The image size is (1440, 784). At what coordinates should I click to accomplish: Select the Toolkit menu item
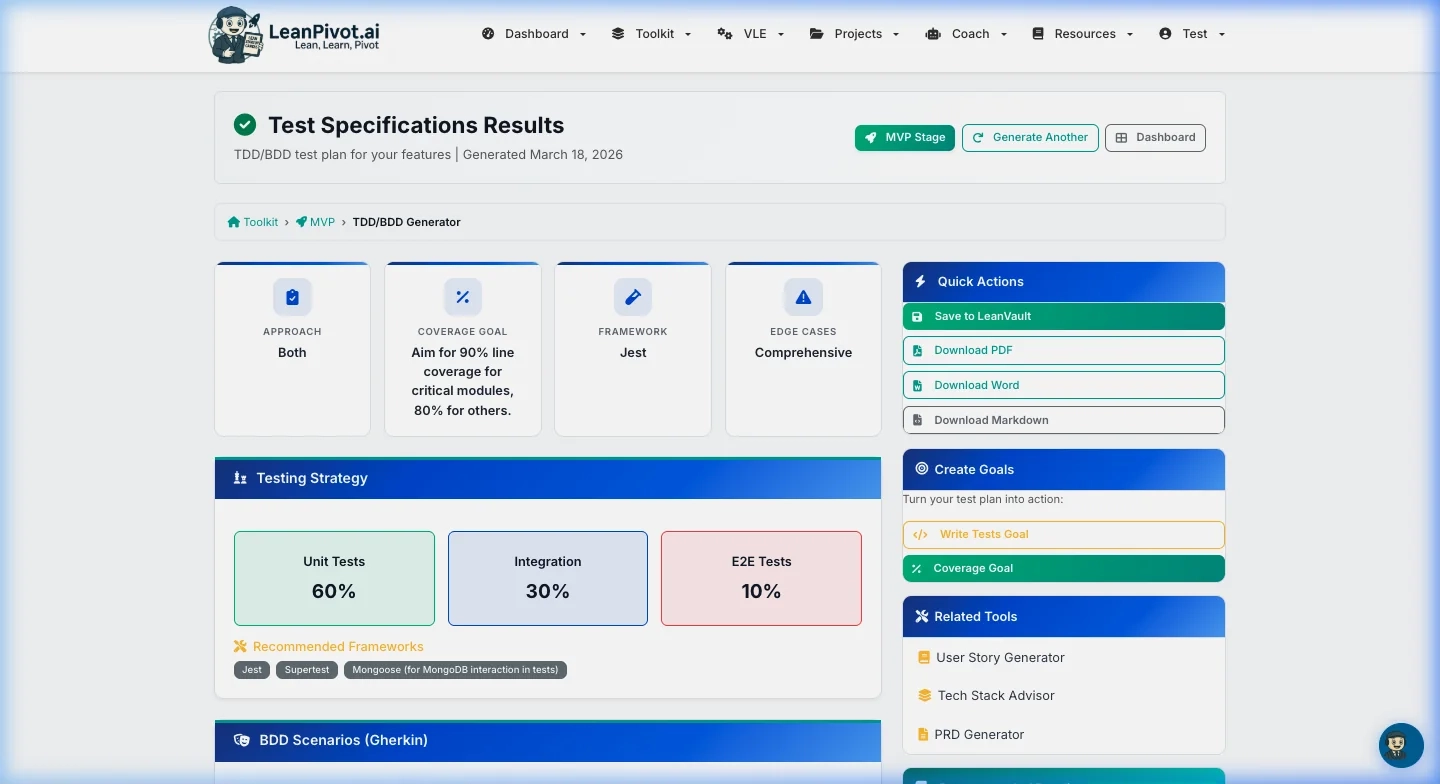click(651, 33)
